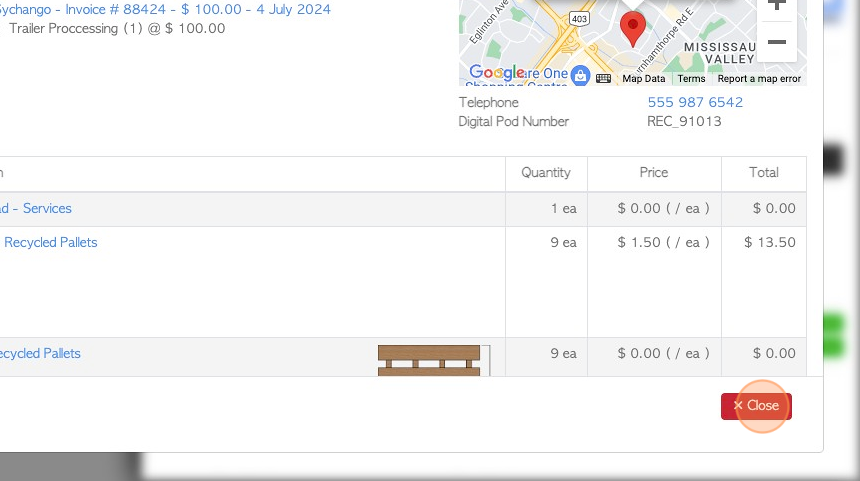Zoom out the map with minus button
Image resolution: width=860 pixels, height=481 pixels.
[776, 43]
